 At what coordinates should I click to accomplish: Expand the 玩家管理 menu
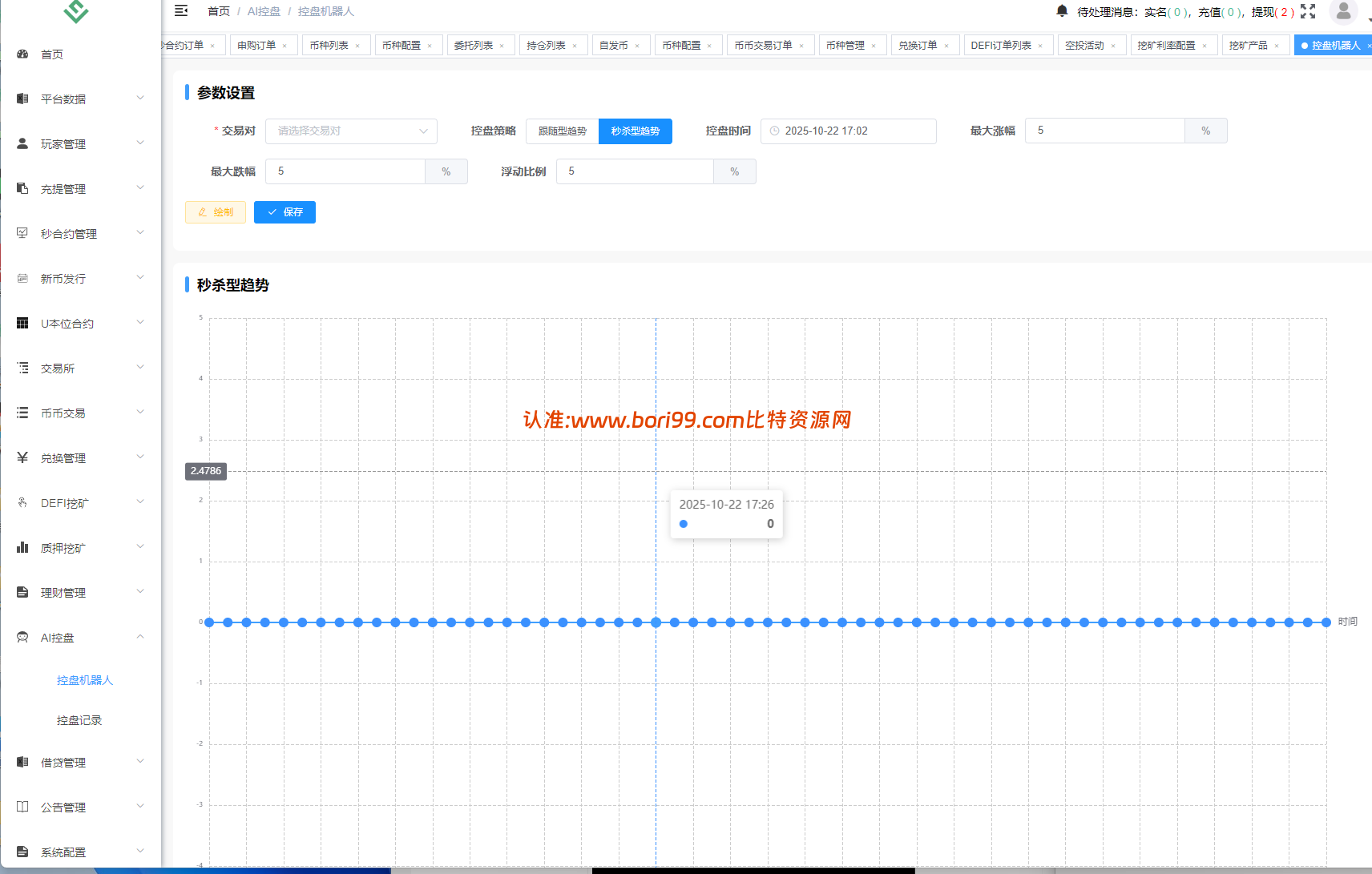coord(140,143)
